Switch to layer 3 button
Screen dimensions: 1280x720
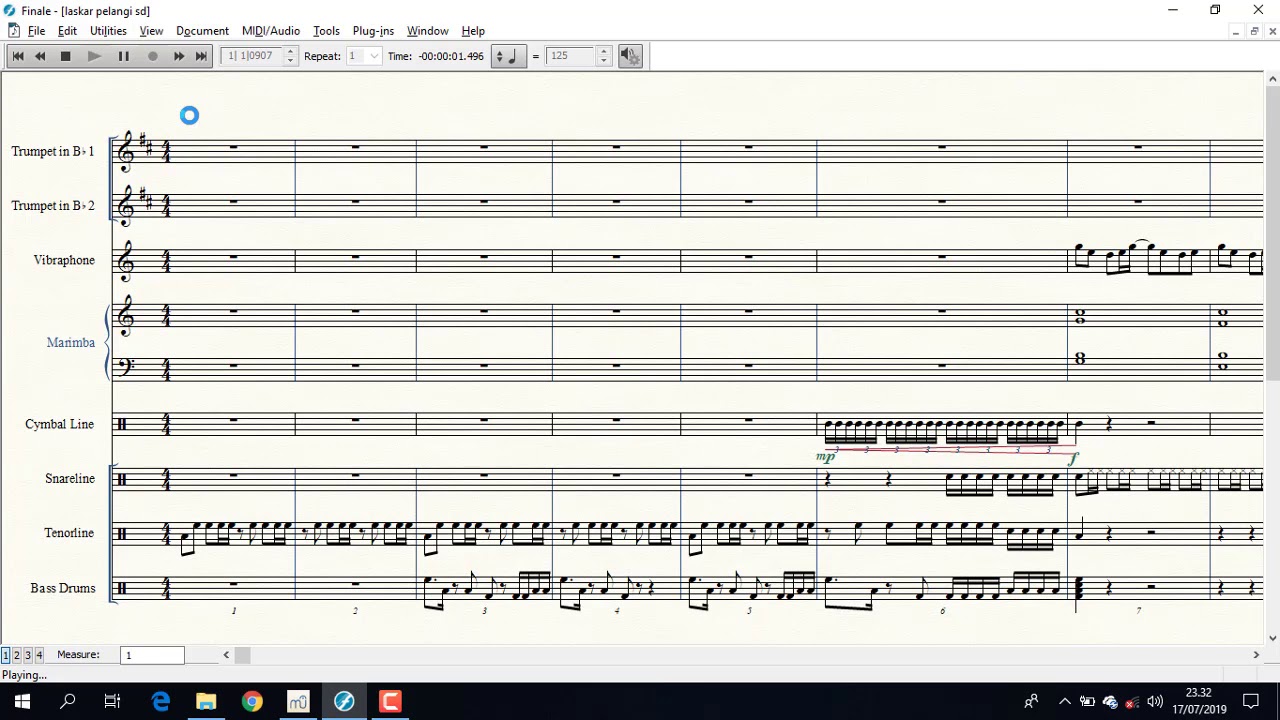(27, 655)
